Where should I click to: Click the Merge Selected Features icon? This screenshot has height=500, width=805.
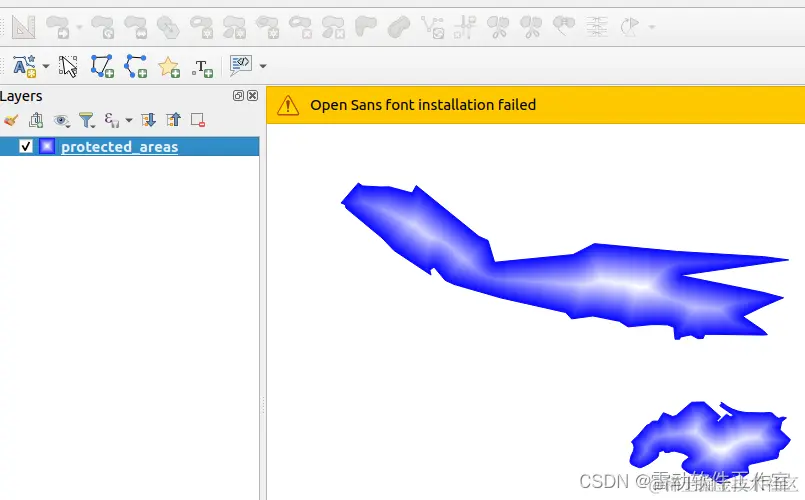tap(564, 27)
